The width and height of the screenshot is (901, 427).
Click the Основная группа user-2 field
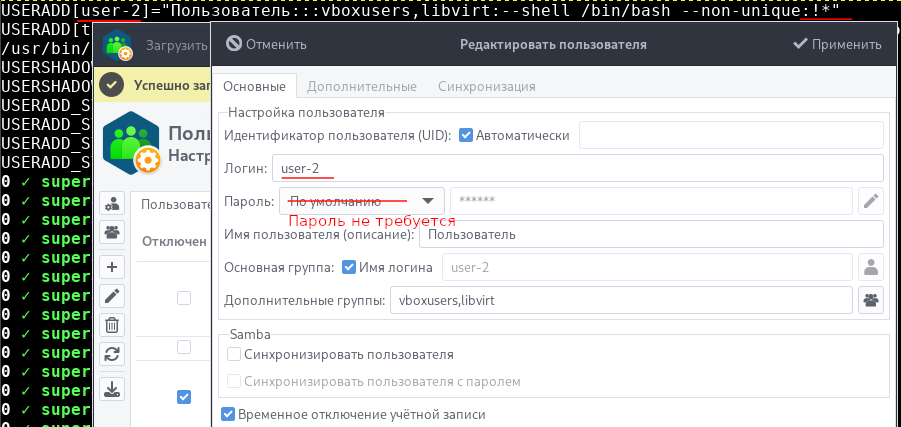tap(647, 267)
